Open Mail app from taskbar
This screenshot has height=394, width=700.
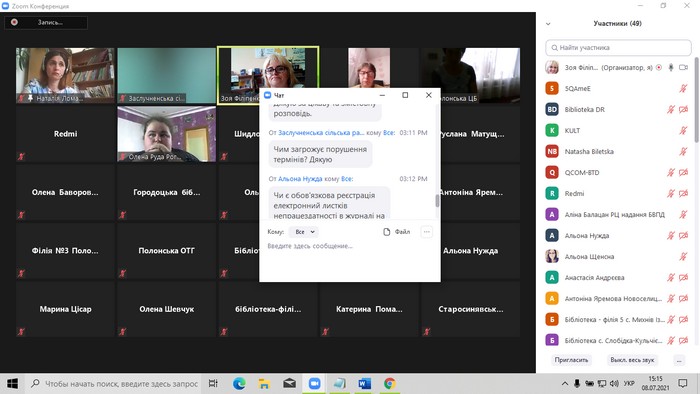pos(289,383)
